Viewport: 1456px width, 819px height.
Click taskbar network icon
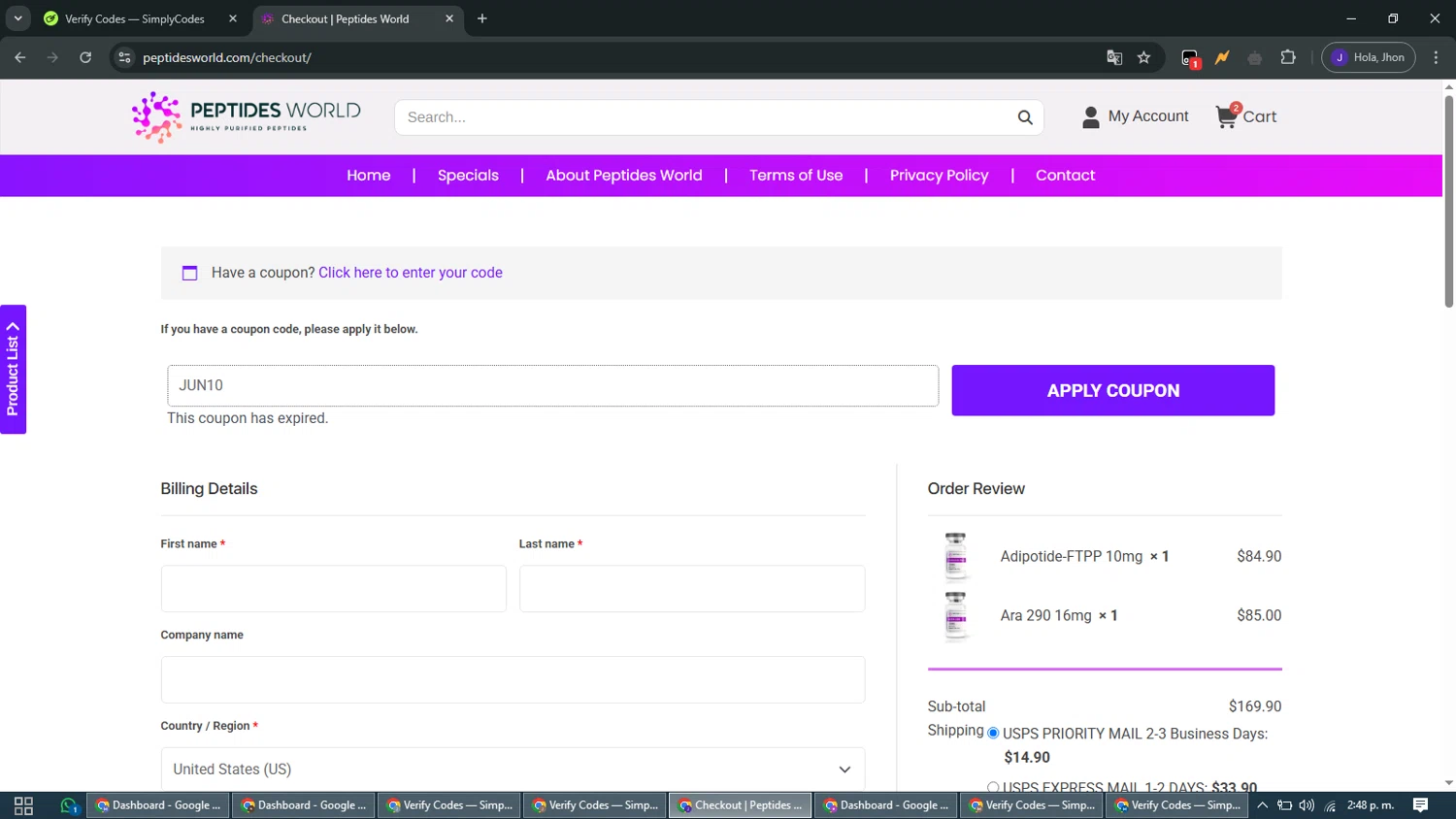[1331, 805]
